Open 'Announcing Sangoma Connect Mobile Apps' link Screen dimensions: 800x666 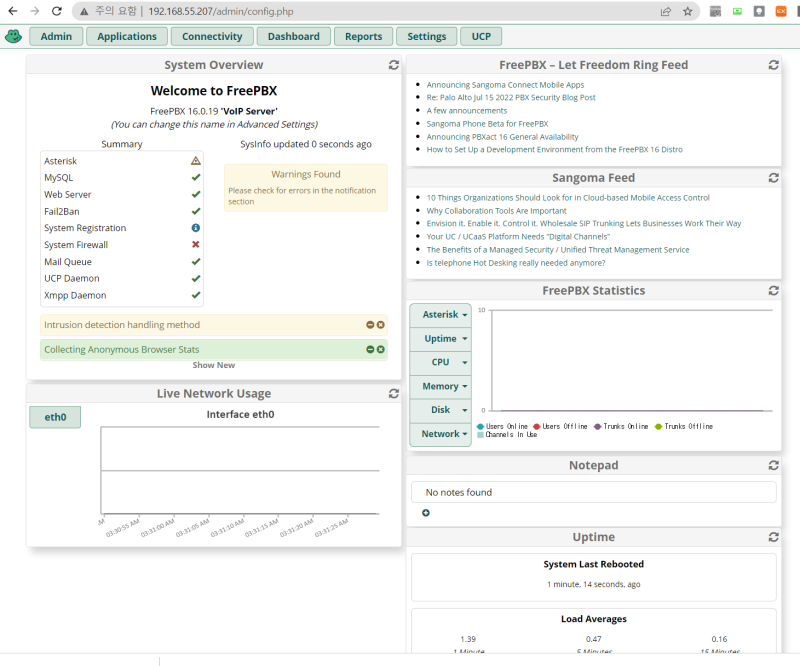click(x=505, y=85)
